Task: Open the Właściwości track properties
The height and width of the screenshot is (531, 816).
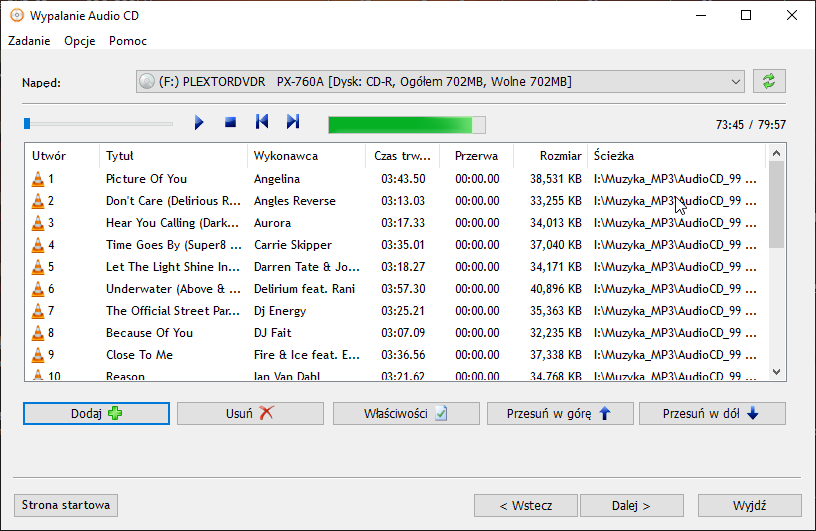Action: tap(406, 413)
